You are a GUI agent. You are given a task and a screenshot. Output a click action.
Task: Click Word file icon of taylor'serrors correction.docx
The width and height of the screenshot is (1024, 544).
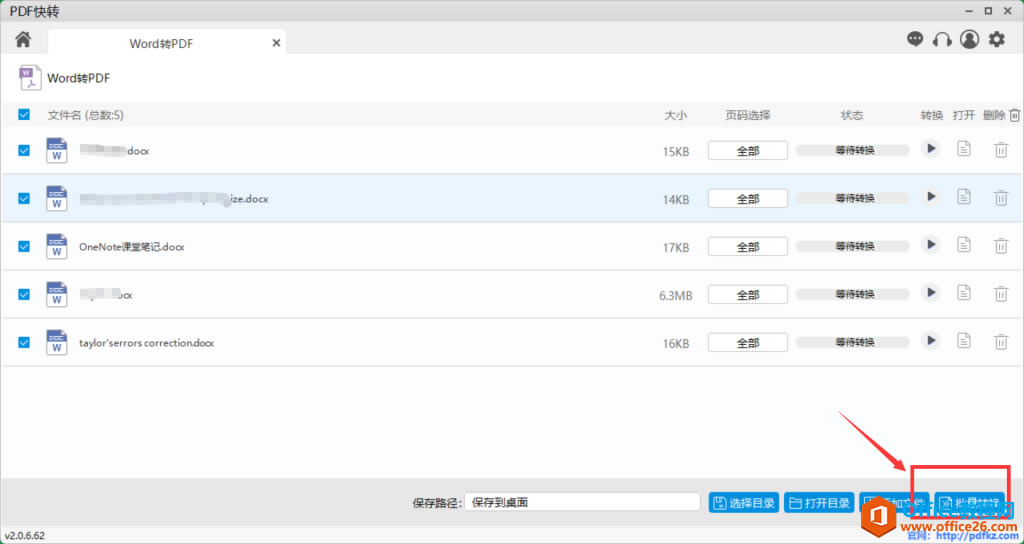[x=57, y=342]
